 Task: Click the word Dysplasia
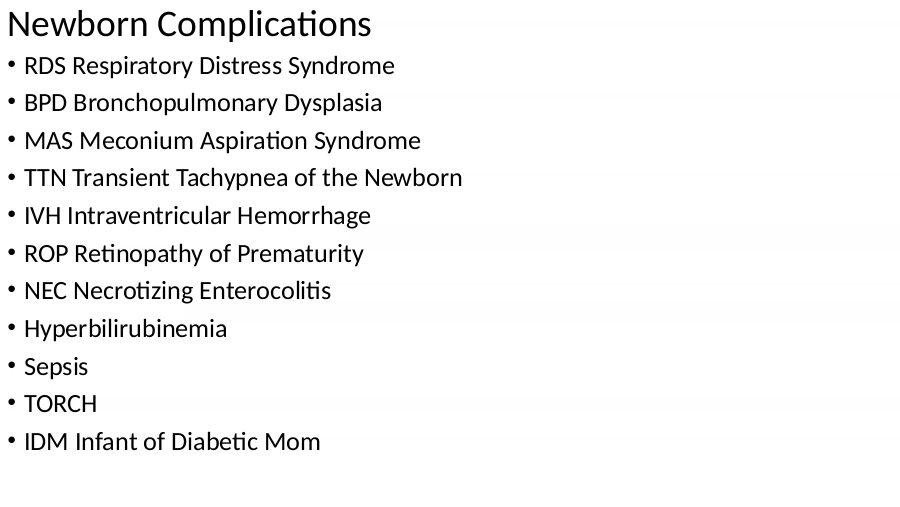click(x=333, y=104)
